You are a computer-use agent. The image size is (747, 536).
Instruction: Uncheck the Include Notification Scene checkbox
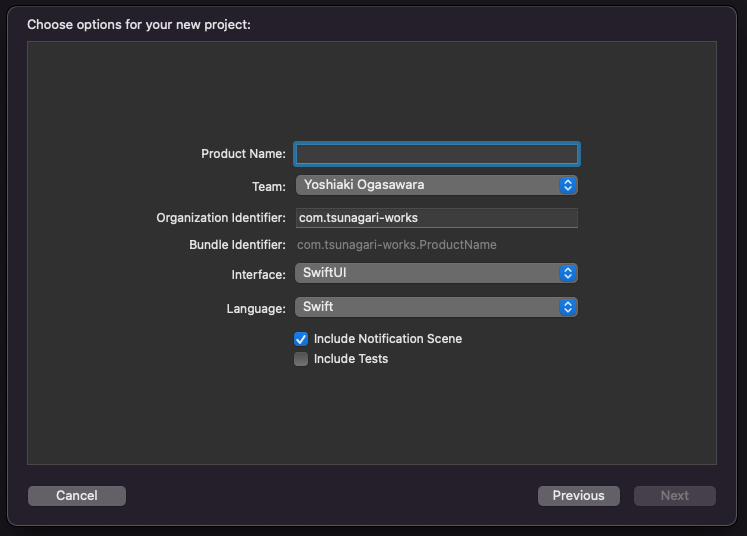point(301,339)
